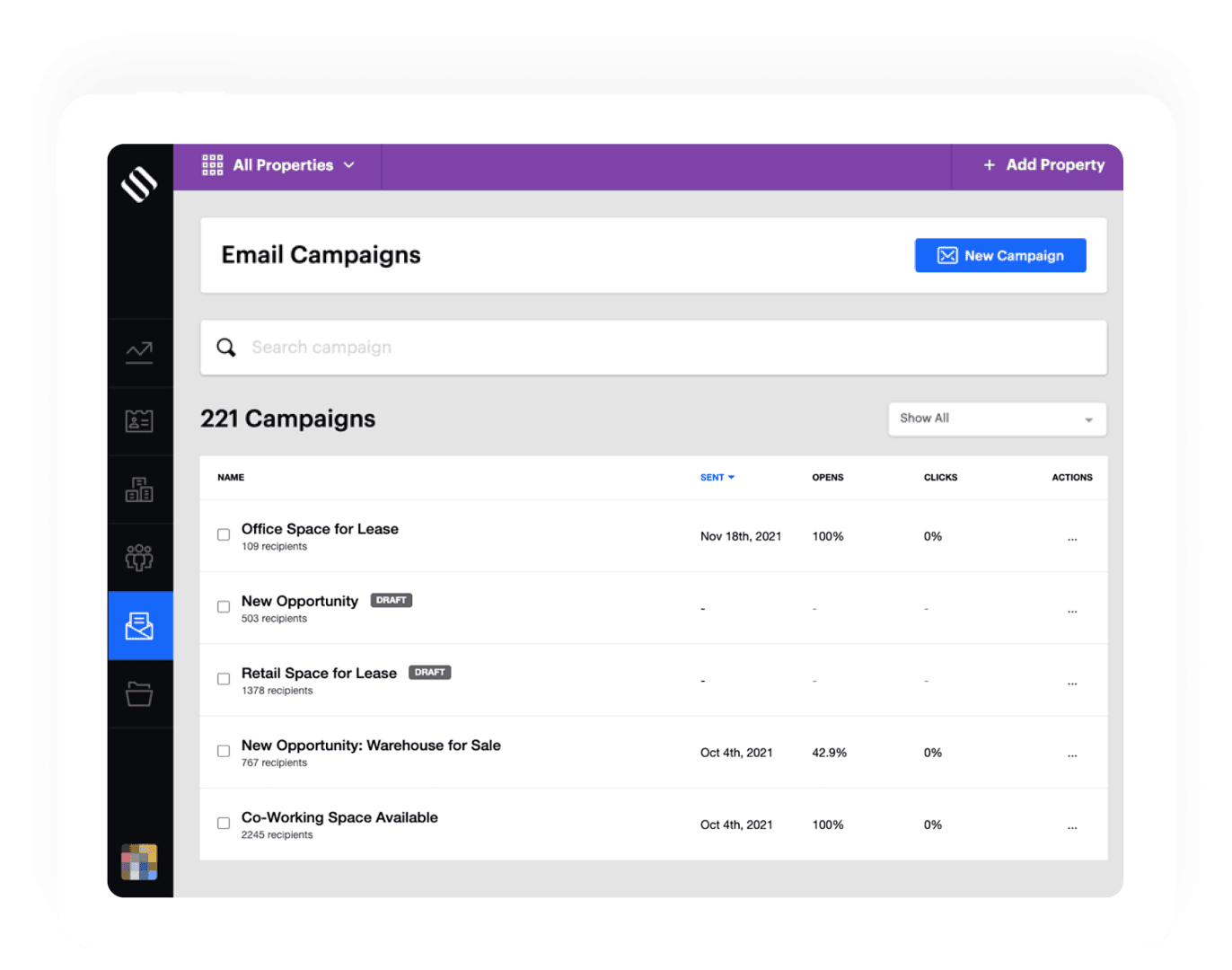
Task: Sort by the SENT column header
Action: pos(717,478)
